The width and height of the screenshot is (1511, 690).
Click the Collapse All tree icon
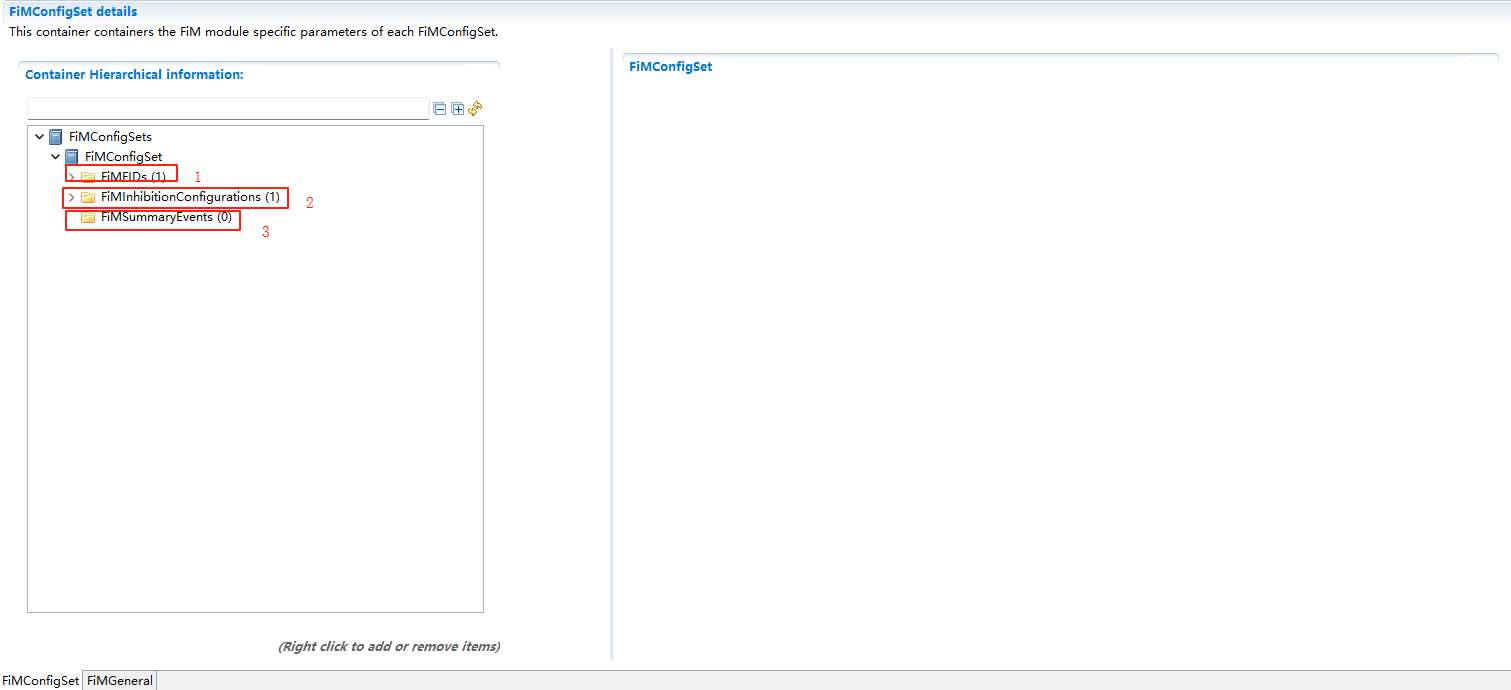point(439,109)
